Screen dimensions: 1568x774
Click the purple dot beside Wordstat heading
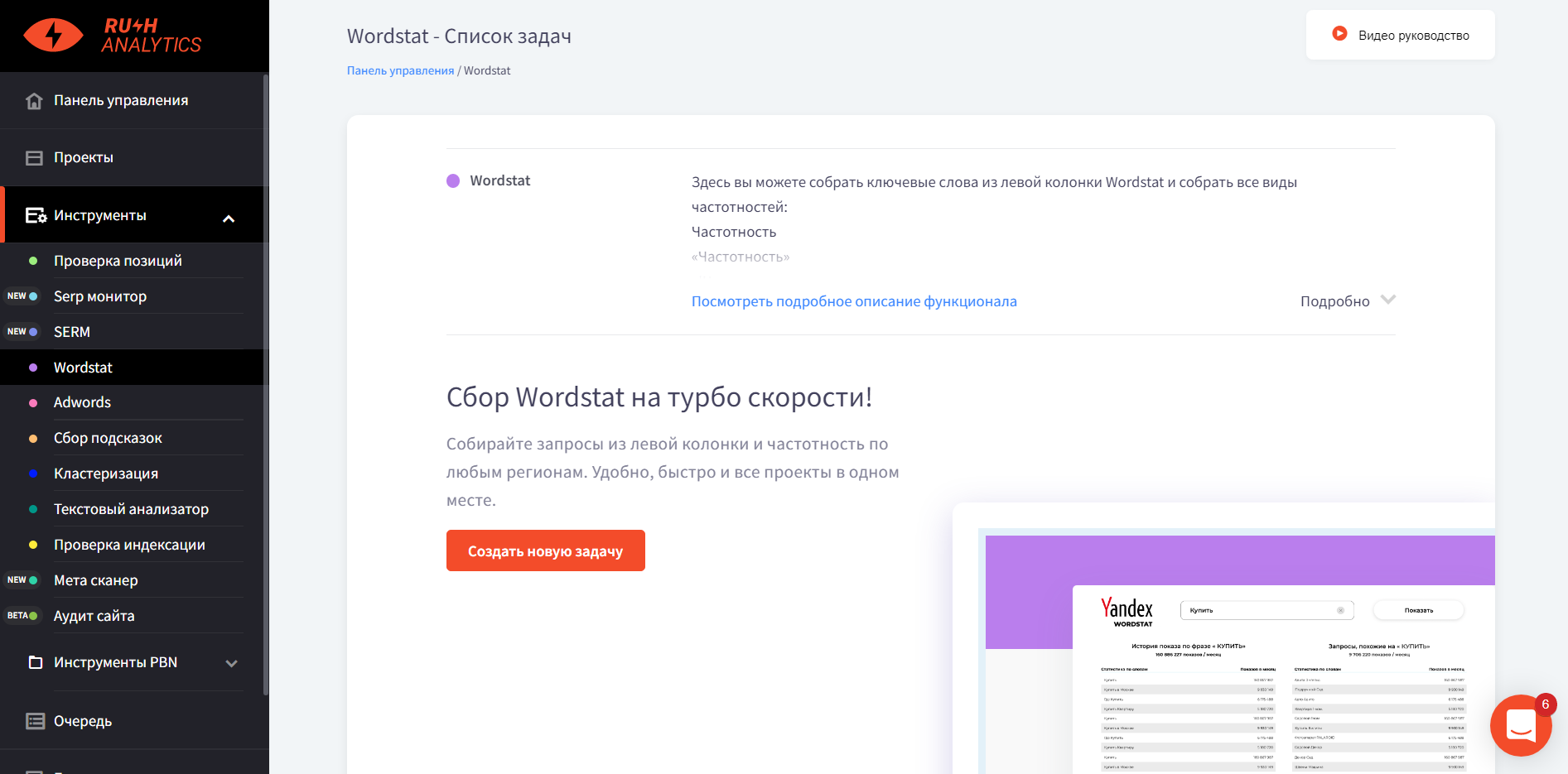pos(453,180)
